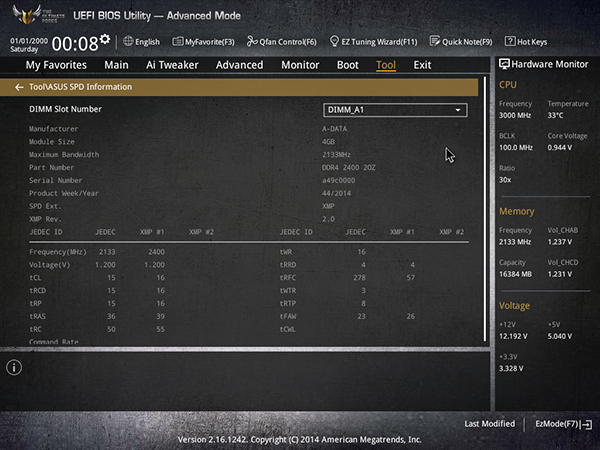Click the Hot Keys question mark icon

pyautogui.click(x=510, y=41)
